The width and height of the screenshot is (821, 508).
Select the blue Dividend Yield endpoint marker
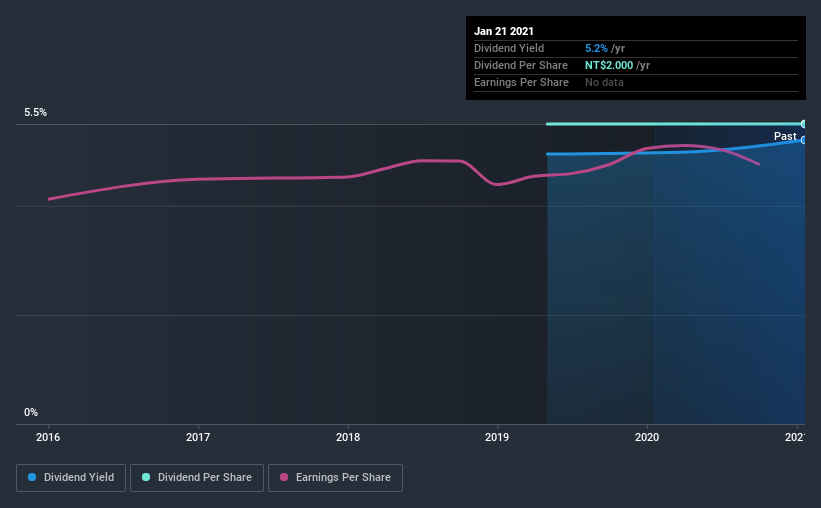click(x=803, y=140)
